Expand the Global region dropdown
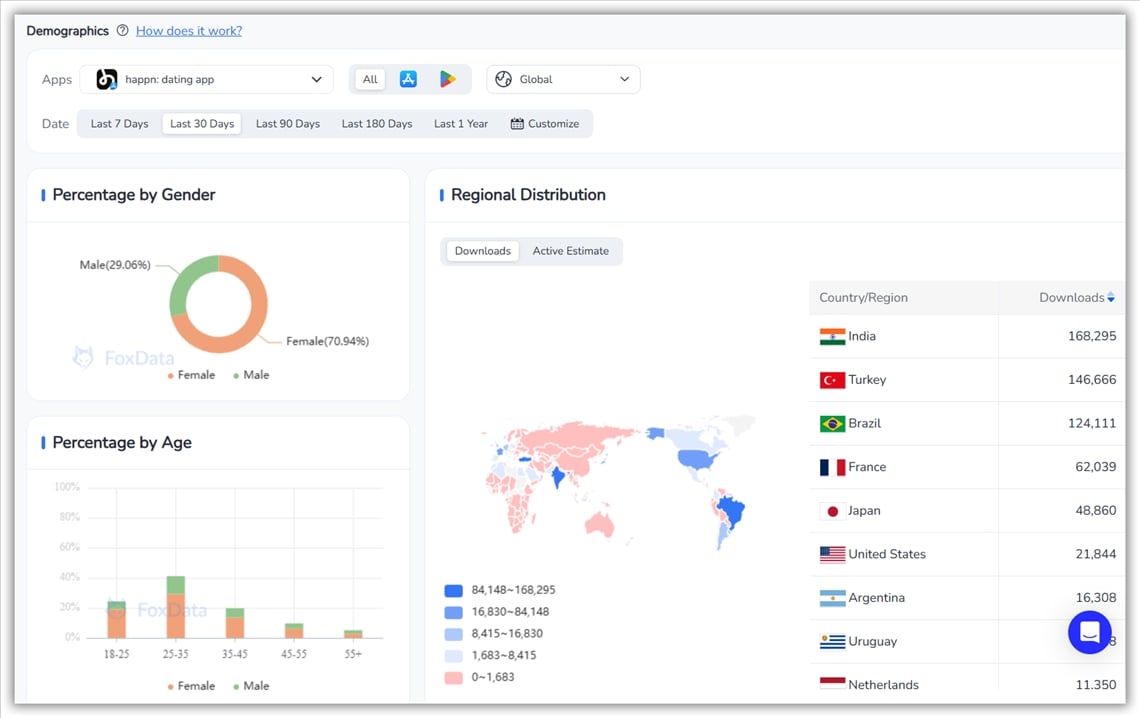Image resolution: width=1140 pixels, height=718 pixels. pyautogui.click(x=563, y=79)
